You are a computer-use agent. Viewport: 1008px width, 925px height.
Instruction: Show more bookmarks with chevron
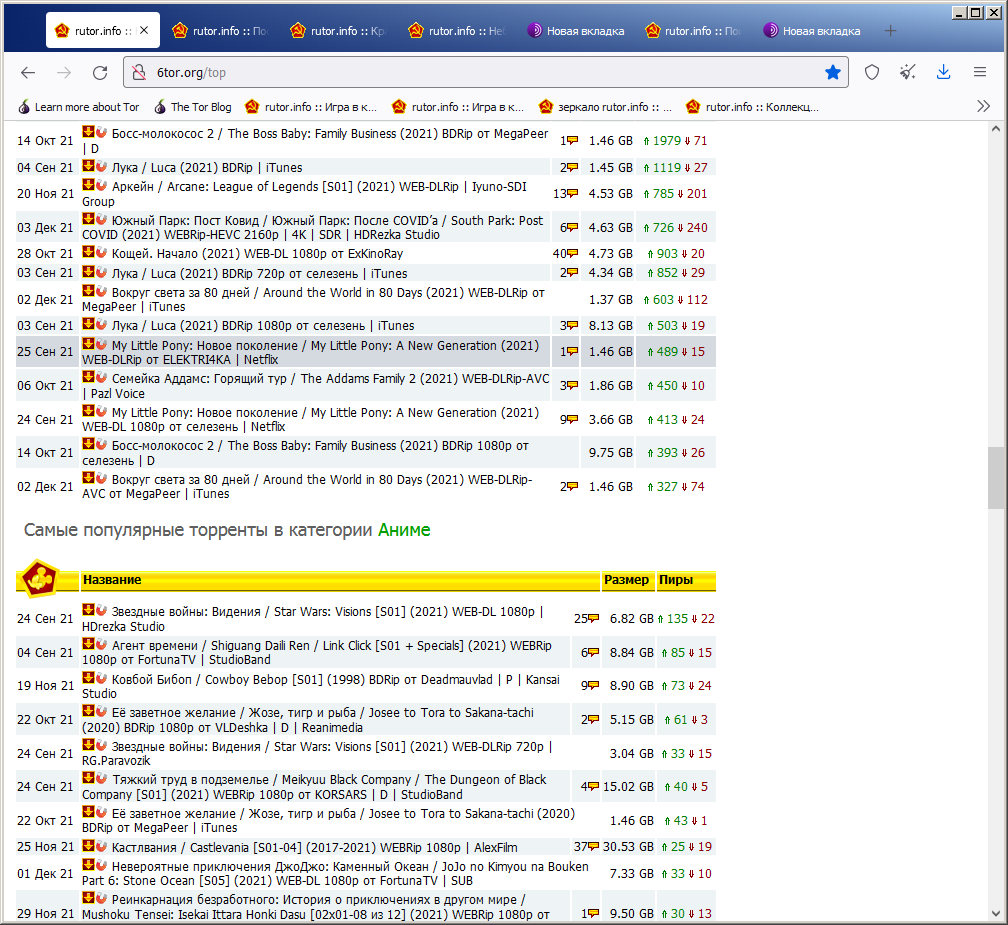[x=983, y=107]
